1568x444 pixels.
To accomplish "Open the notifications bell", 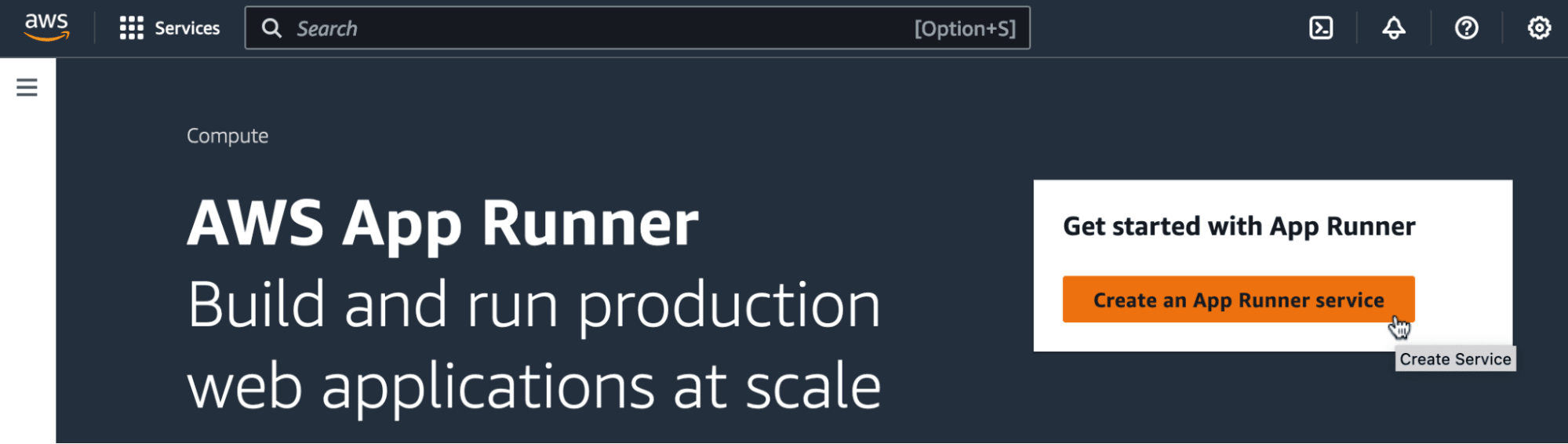I will [x=1393, y=28].
